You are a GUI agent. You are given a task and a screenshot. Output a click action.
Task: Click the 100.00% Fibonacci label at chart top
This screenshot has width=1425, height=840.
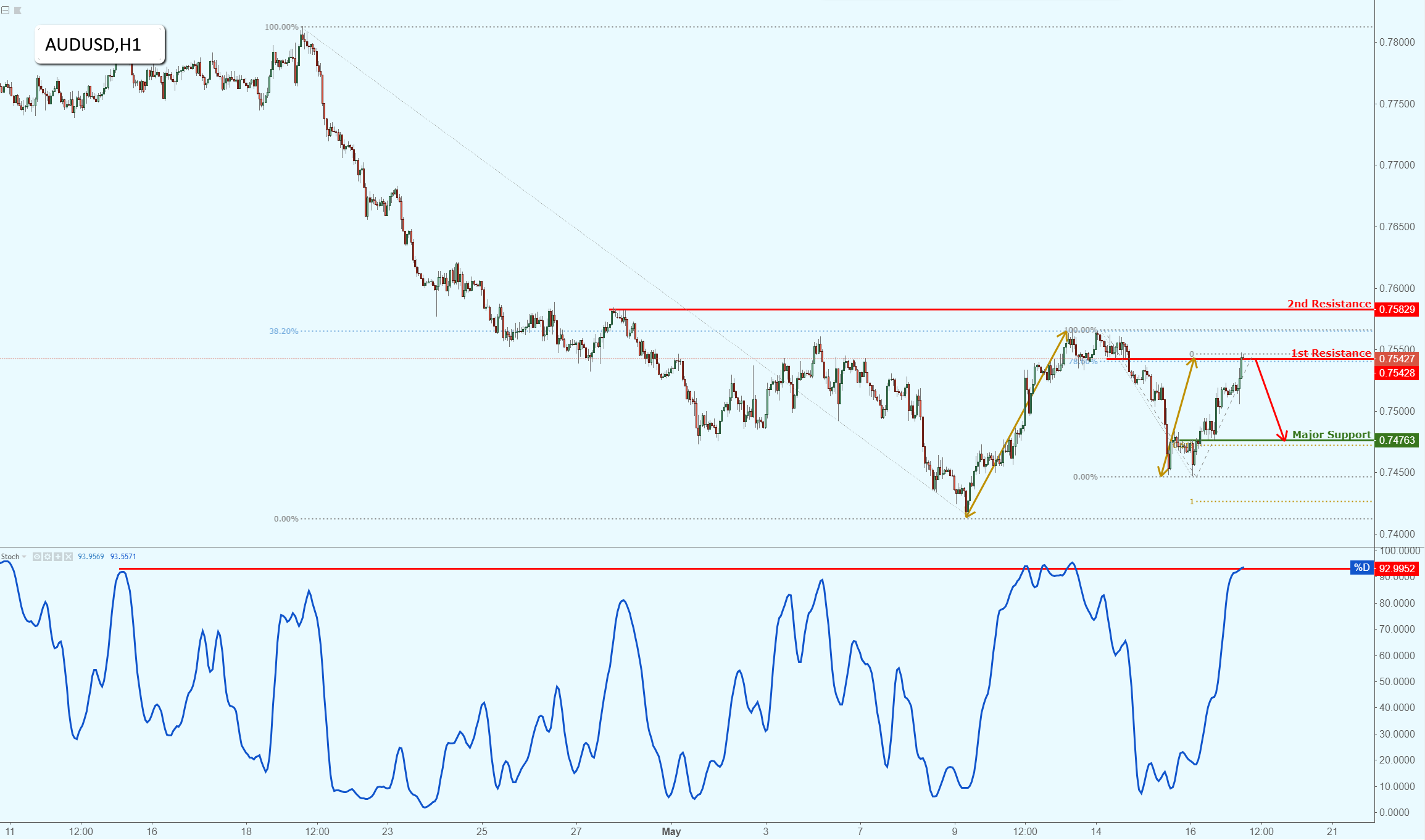pyautogui.click(x=281, y=27)
